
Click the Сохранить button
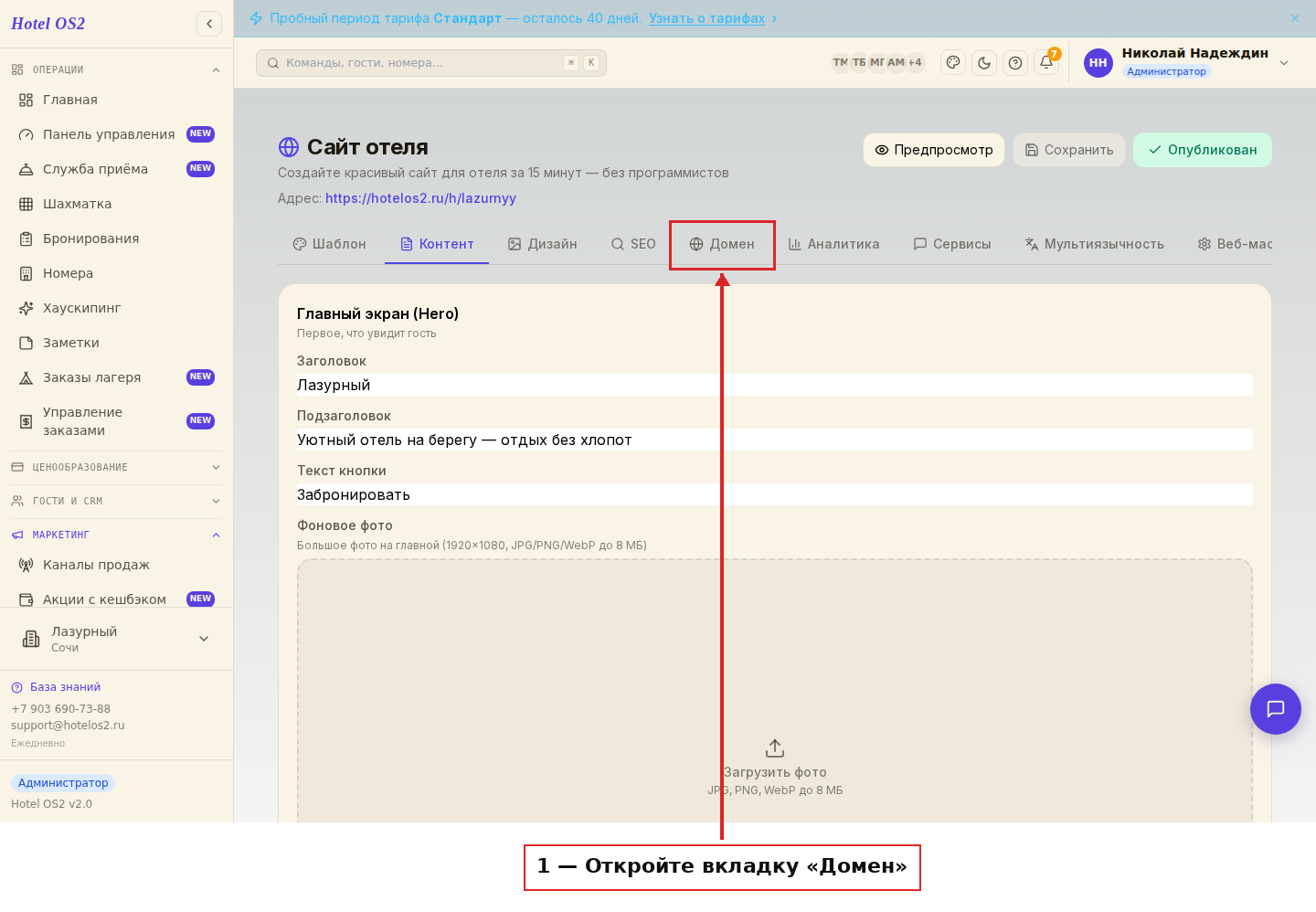click(1069, 150)
